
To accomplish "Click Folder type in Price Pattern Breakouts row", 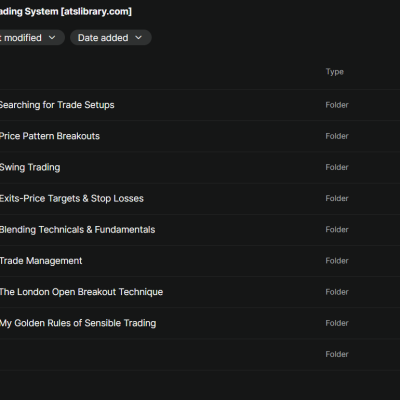I will (337, 136).
